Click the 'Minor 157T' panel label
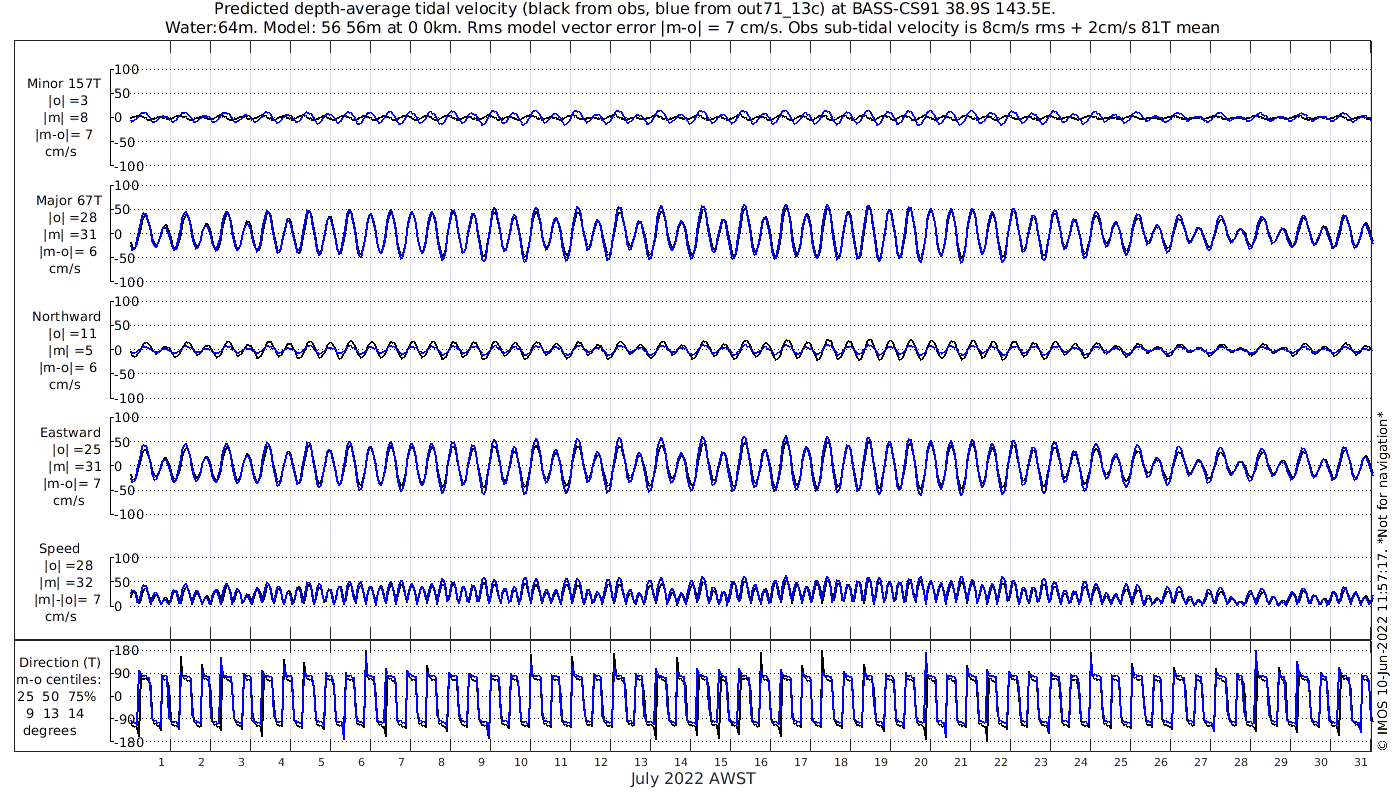This screenshot has width=1400, height=800. click(64, 84)
